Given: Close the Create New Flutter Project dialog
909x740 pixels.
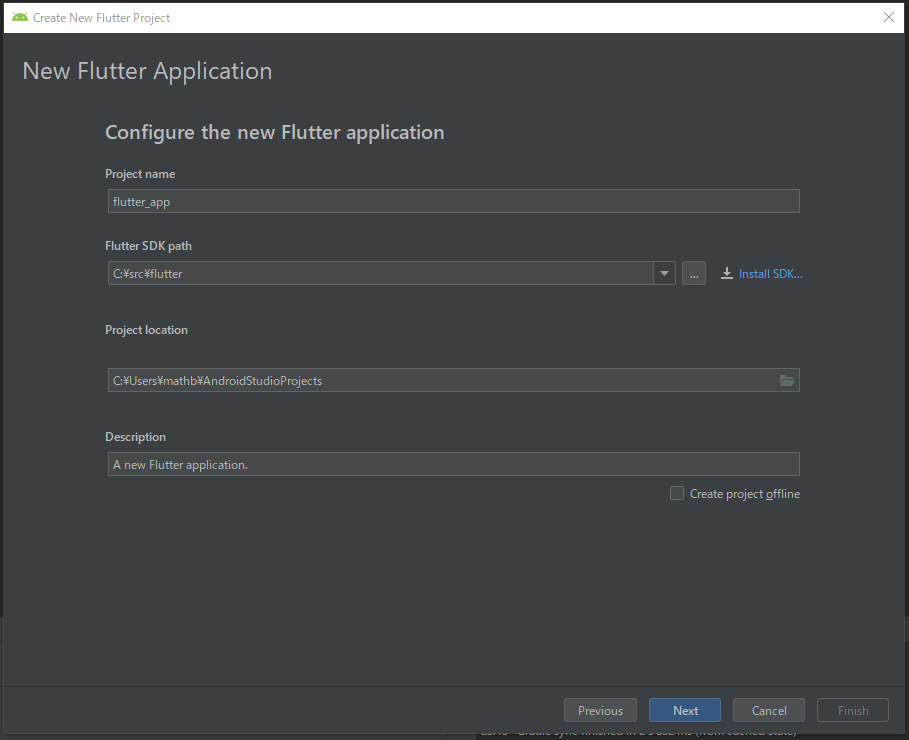Looking at the screenshot, I should [889, 17].
